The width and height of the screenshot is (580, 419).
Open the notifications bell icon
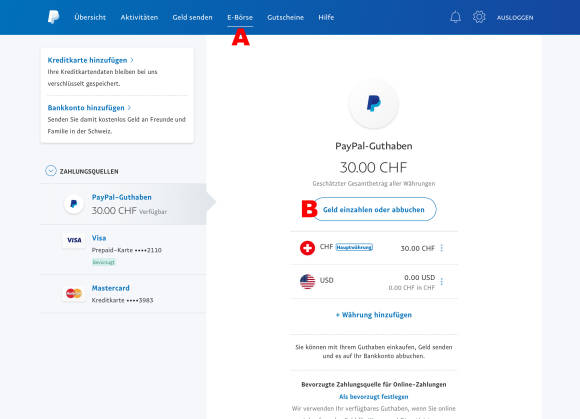coord(455,17)
